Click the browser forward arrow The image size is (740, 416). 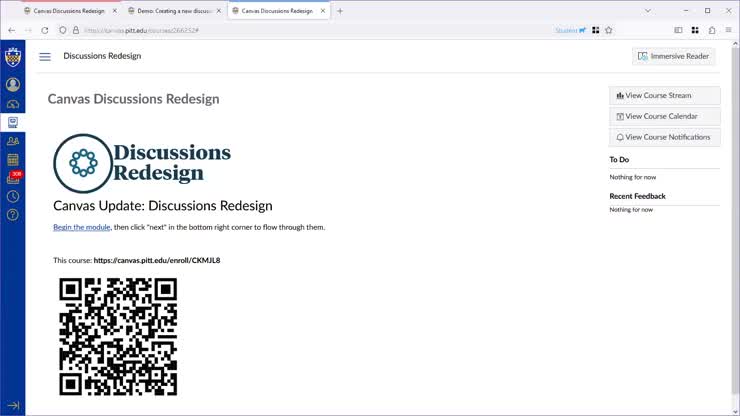pos(28,30)
